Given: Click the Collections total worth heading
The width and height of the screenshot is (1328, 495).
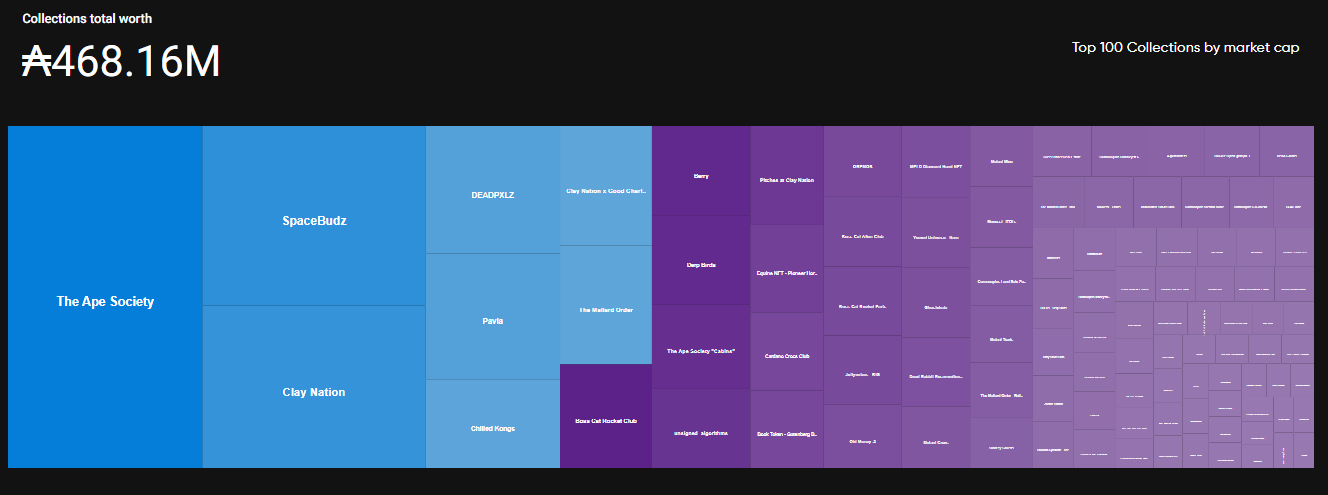Looking at the screenshot, I should [87, 18].
